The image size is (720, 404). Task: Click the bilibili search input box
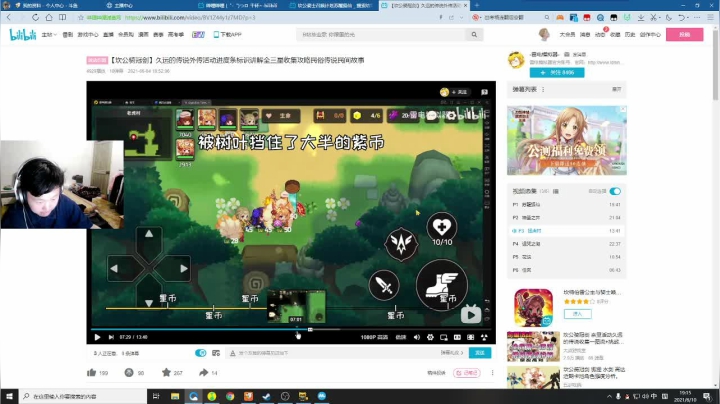click(x=381, y=34)
